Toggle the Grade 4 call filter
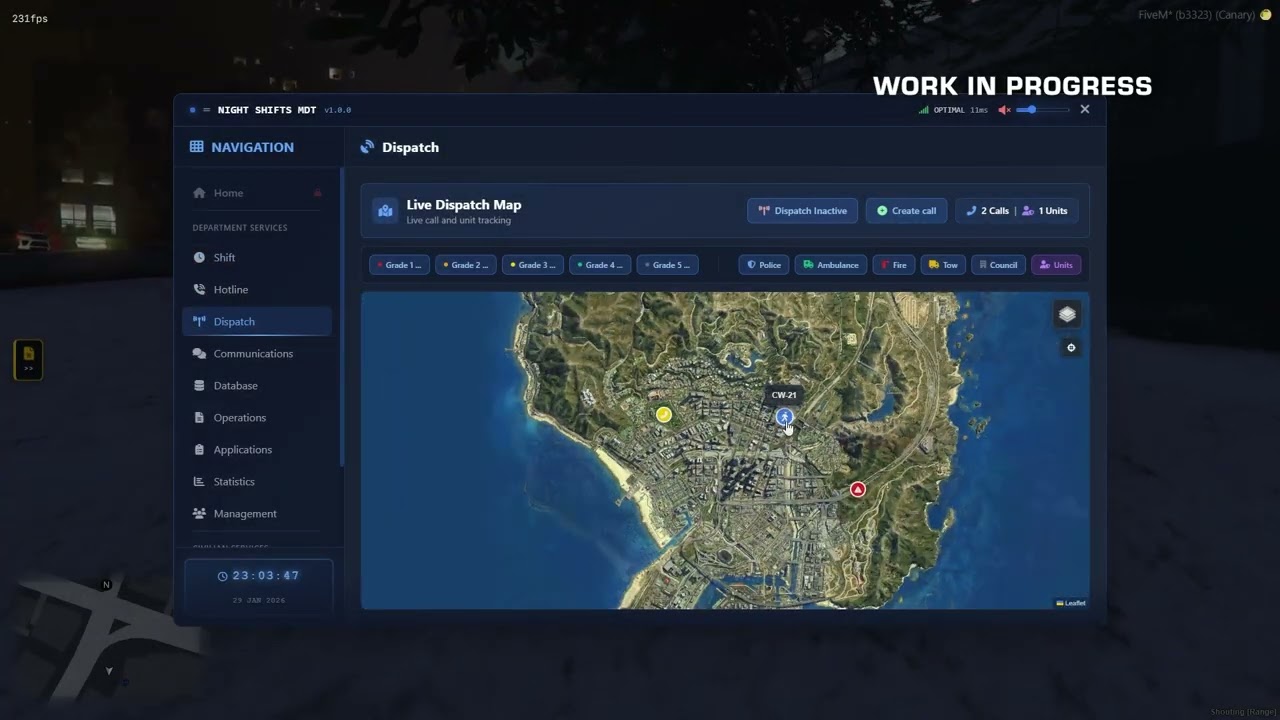The image size is (1280, 720). (x=600, y=265)
